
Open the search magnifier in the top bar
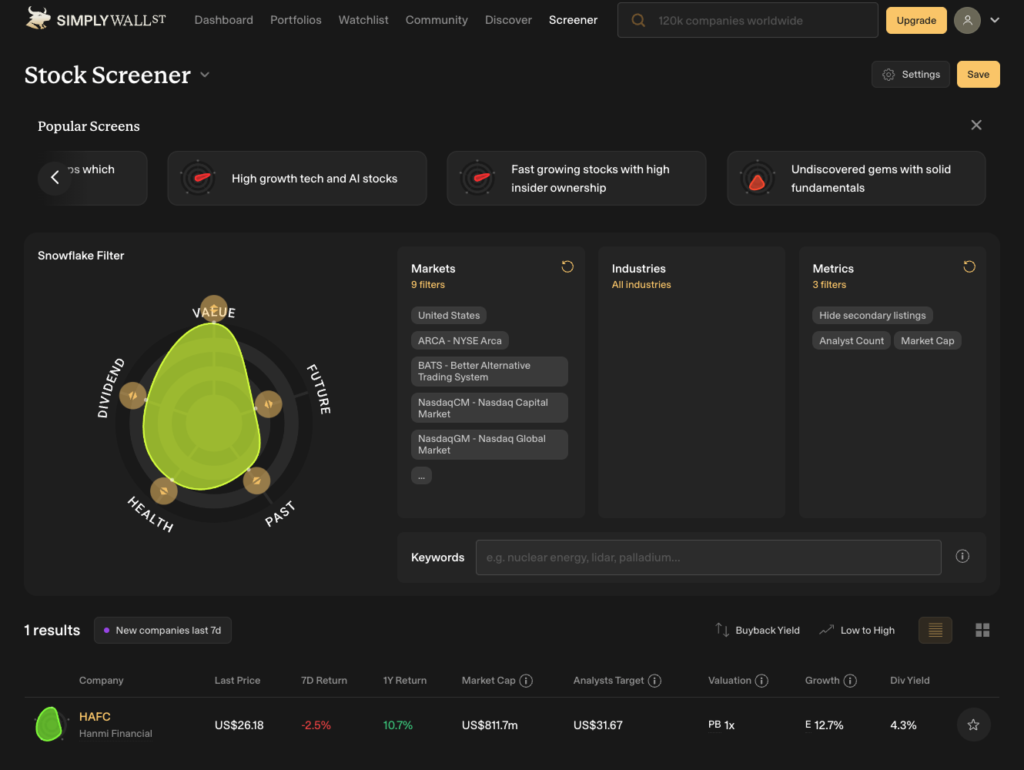pos(638,19)
